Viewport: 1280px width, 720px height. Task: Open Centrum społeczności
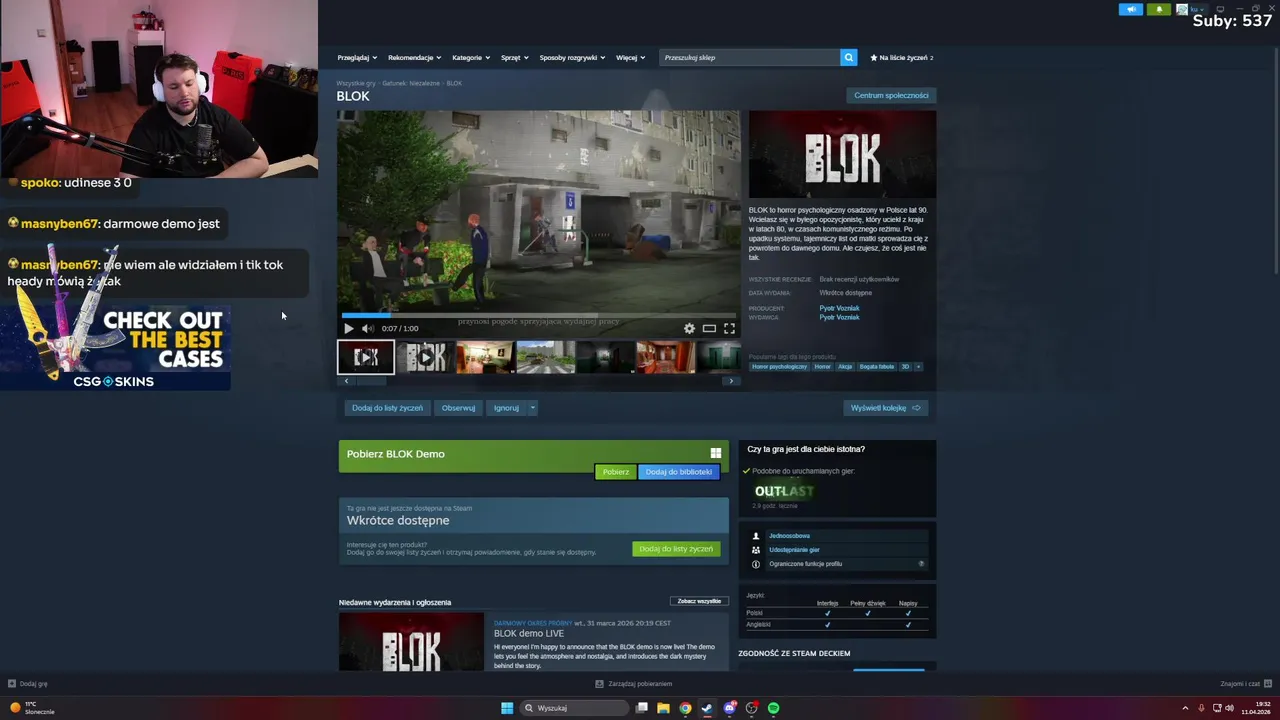click(x=891, y=95)
